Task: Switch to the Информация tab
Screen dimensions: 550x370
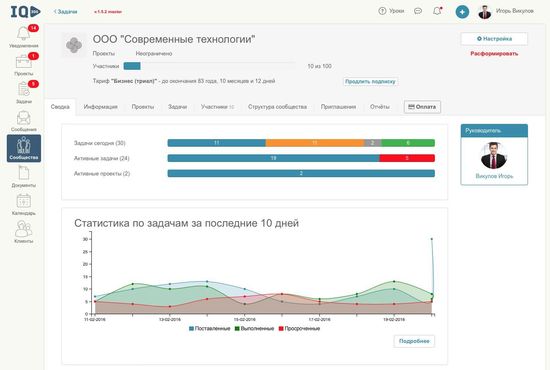Action: click(x=100, y=107)
